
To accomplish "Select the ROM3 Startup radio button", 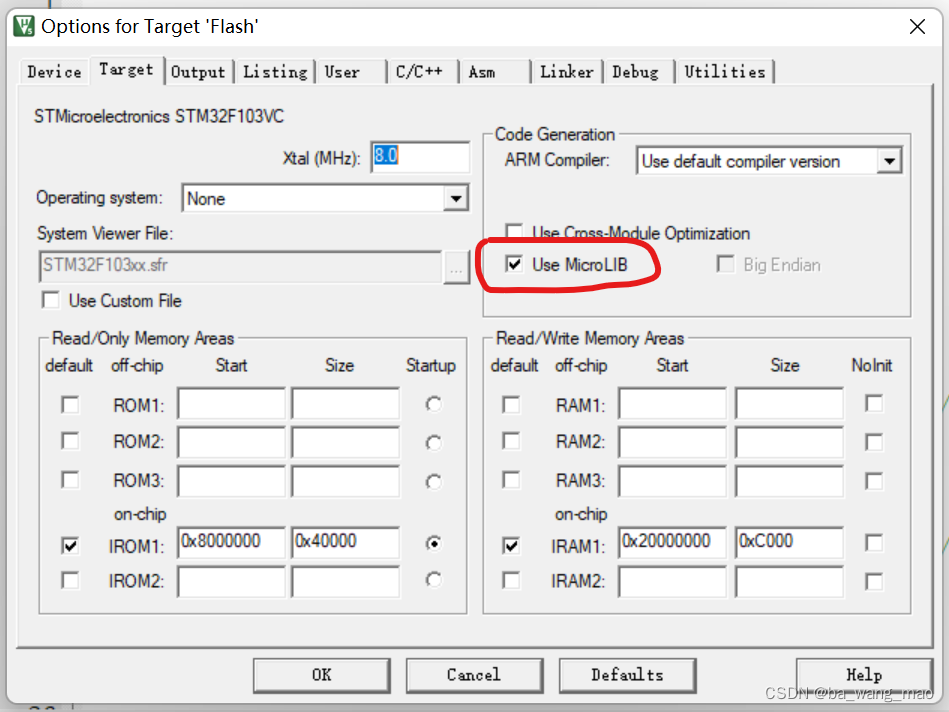I will pos(433,482).
